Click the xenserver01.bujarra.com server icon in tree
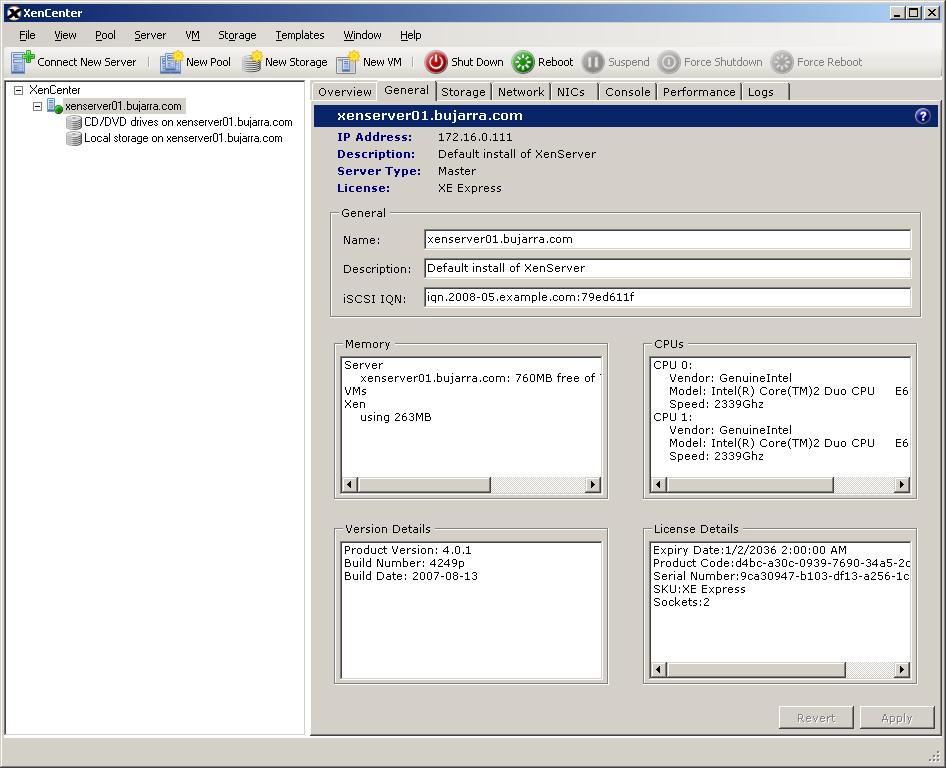 (x=55, y=106)
